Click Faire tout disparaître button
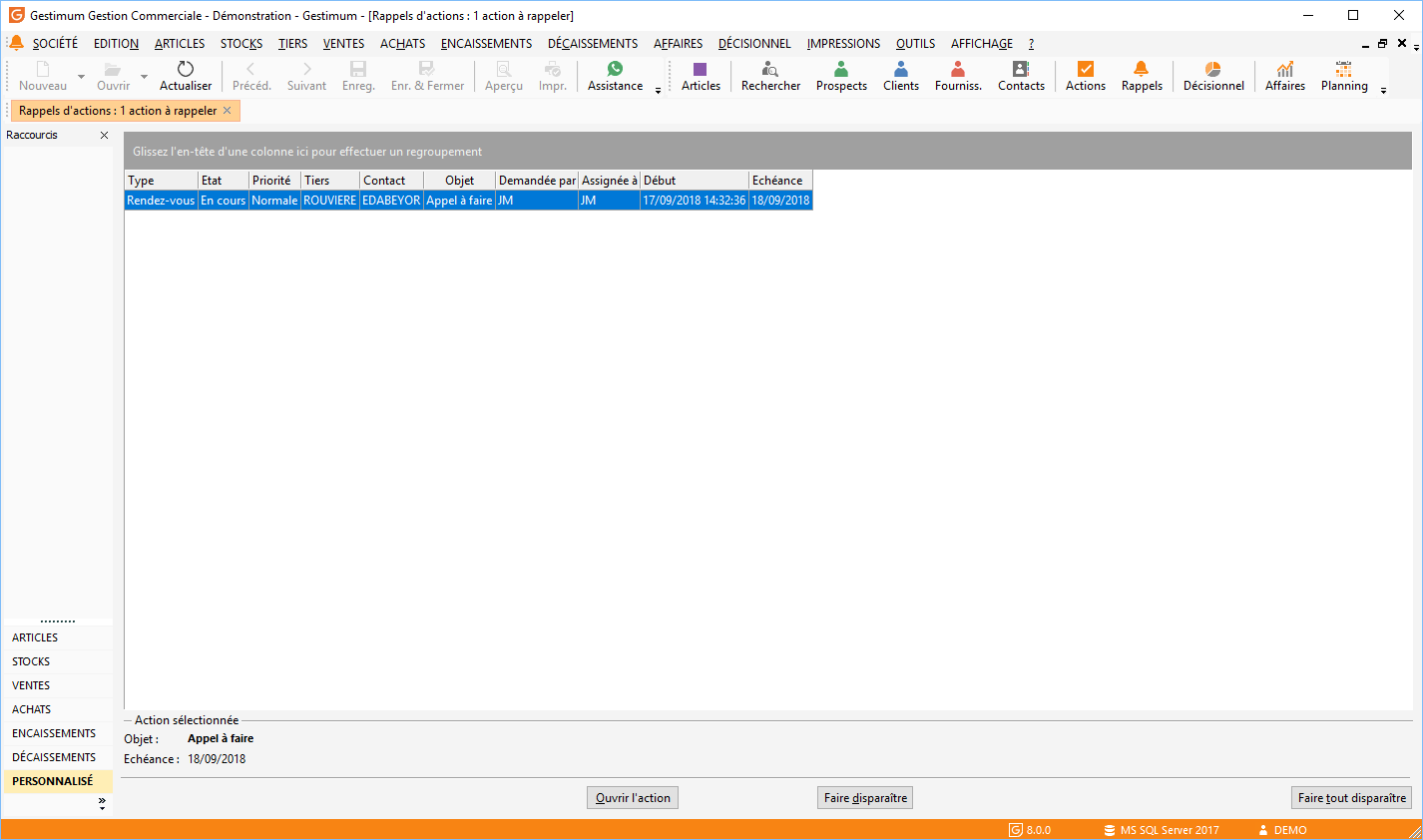1423x840 pixels. tap(1351, 798)
